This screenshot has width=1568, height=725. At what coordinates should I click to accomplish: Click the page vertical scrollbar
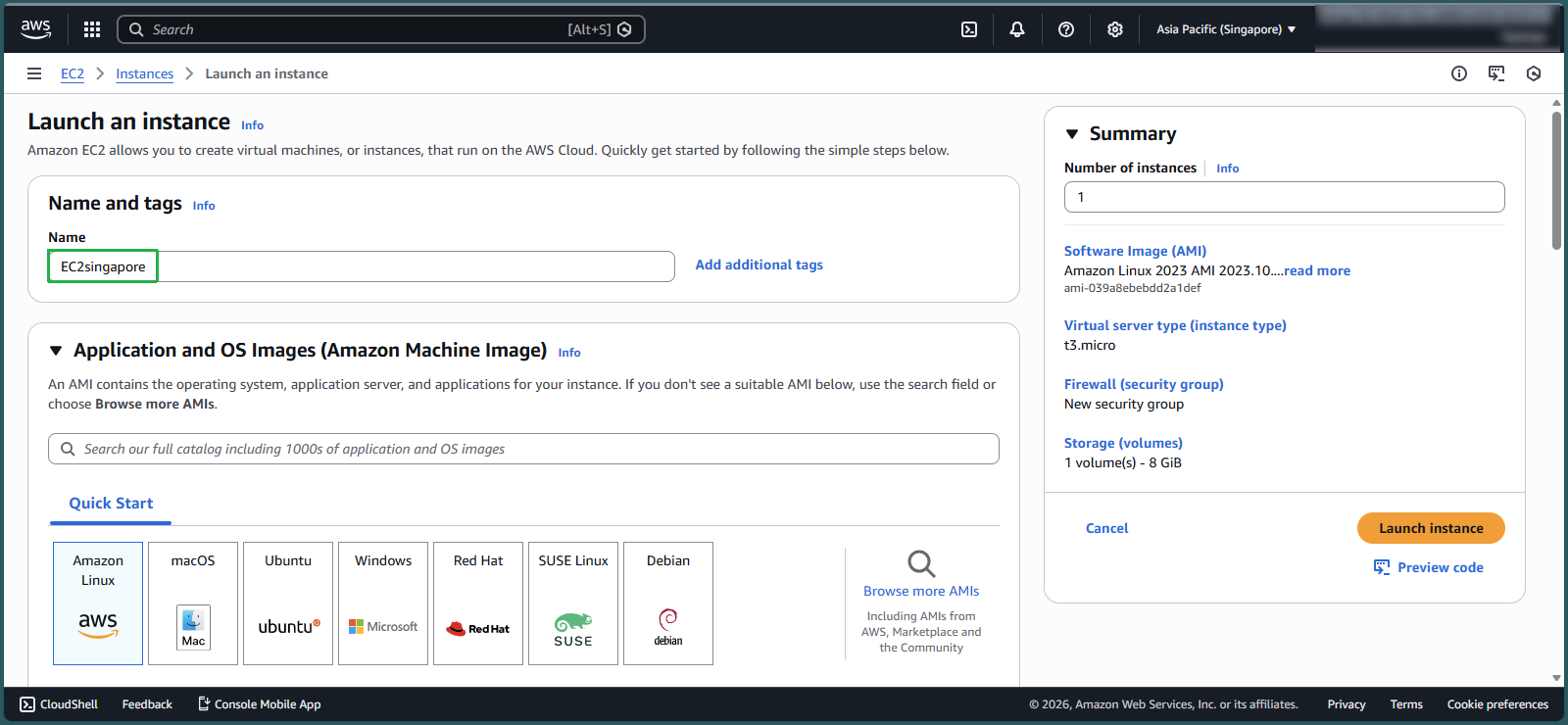[1556, 181]
